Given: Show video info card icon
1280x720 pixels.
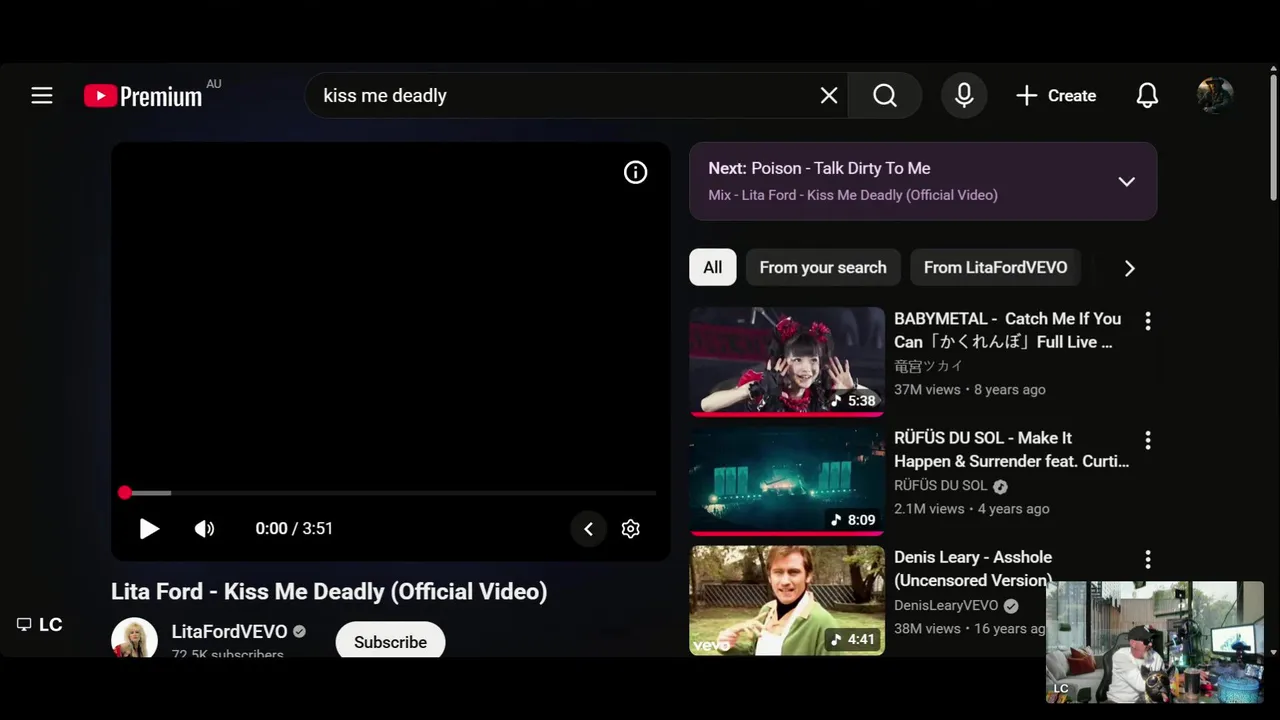Looking at the screenshot, I should click(x=636, y=173).
